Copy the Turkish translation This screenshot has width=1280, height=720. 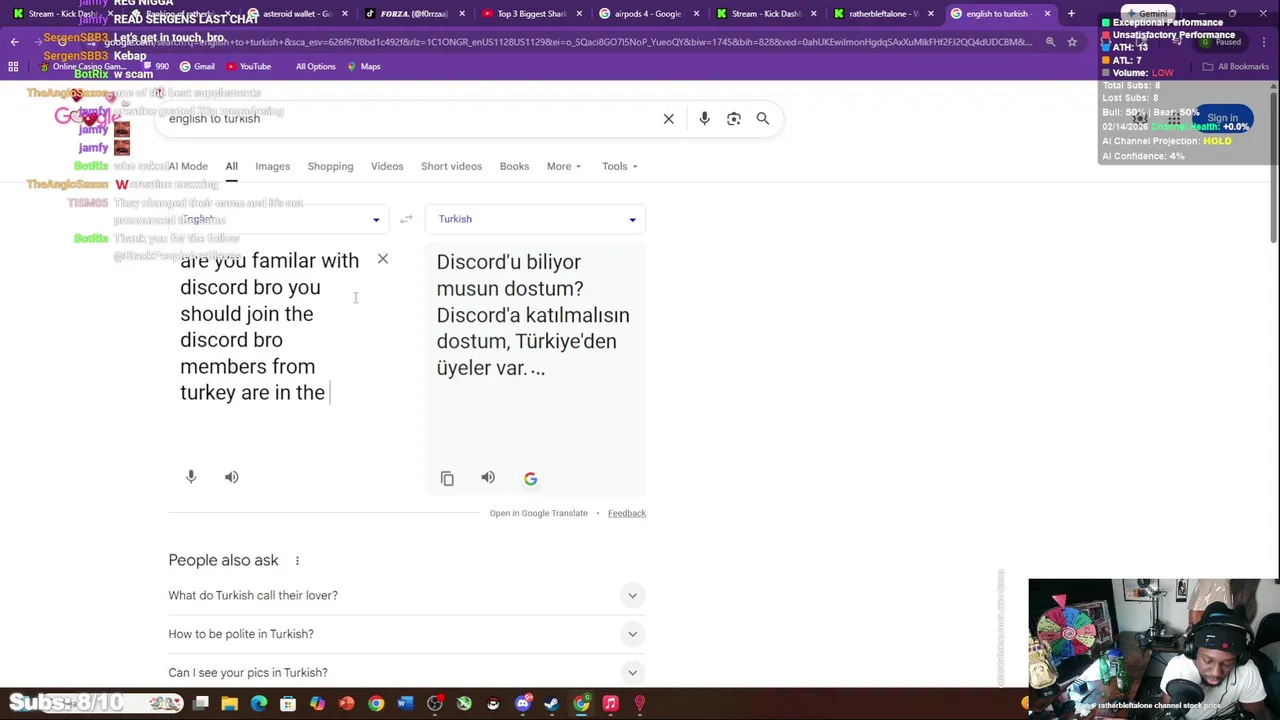tap(447, 478)
